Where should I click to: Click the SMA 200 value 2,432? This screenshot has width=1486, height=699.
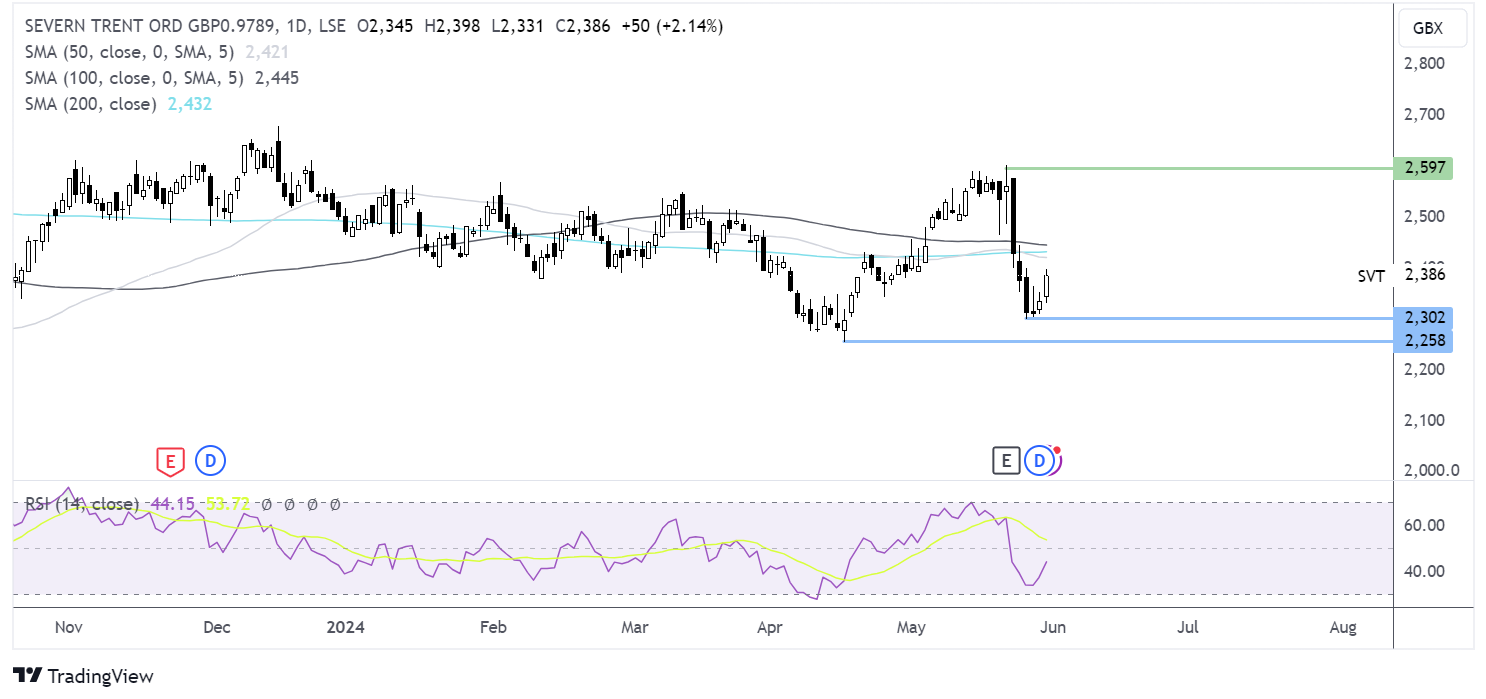pos(191,104)
